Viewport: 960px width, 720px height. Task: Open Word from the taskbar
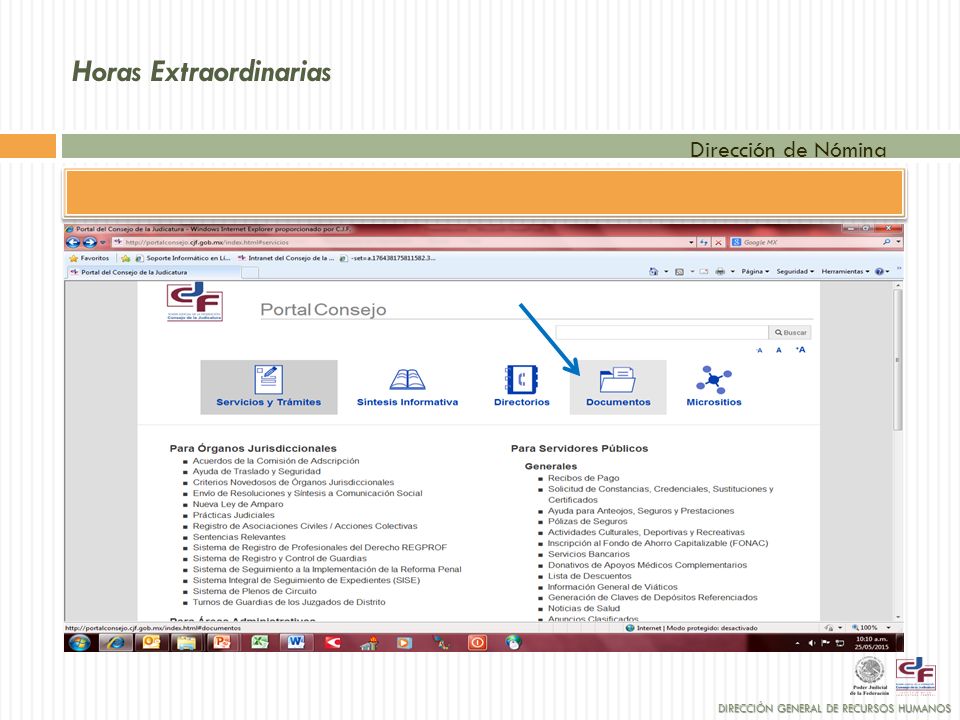pos(296,642)
